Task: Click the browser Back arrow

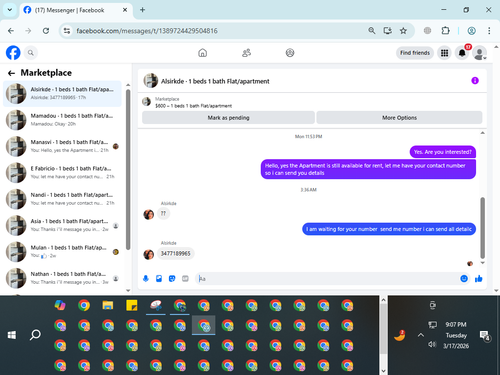Action: coord(11,31)
